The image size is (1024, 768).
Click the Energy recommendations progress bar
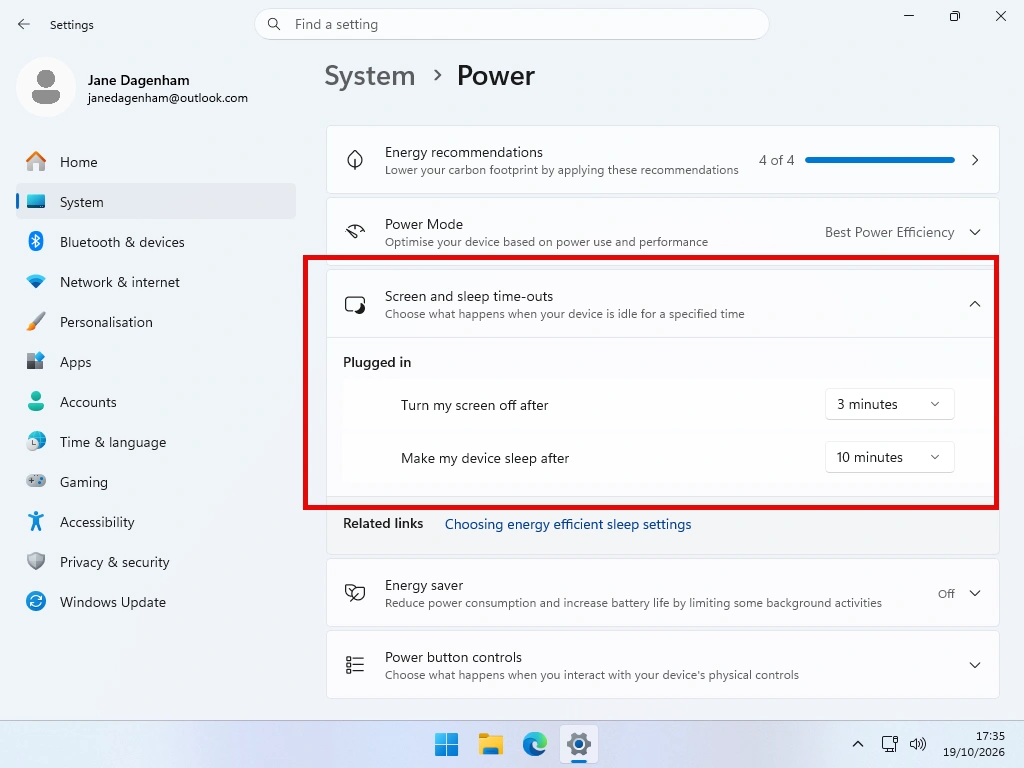pyautogui.click(x=880, y=160)
